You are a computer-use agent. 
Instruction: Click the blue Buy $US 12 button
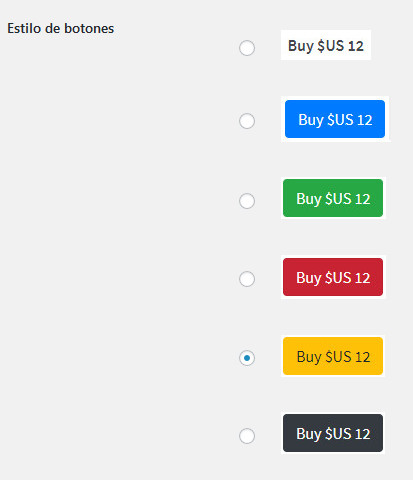pyautogui.click(x=335, y=119)
